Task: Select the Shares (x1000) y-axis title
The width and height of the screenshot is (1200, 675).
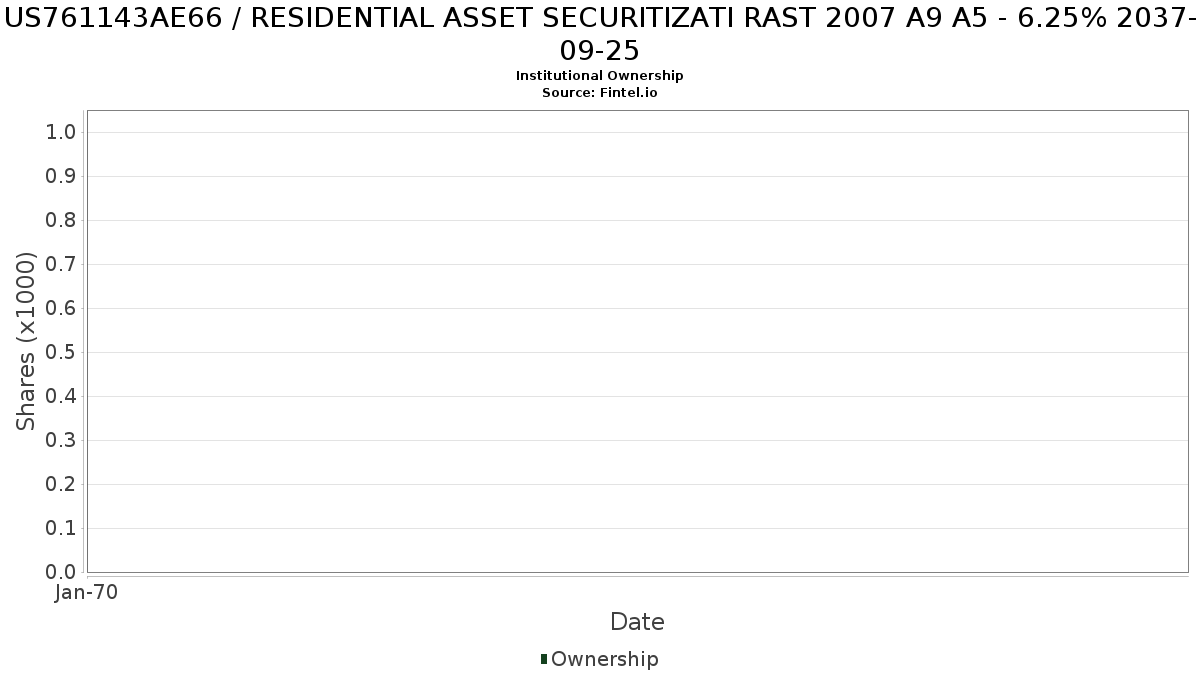Action: 26,341
